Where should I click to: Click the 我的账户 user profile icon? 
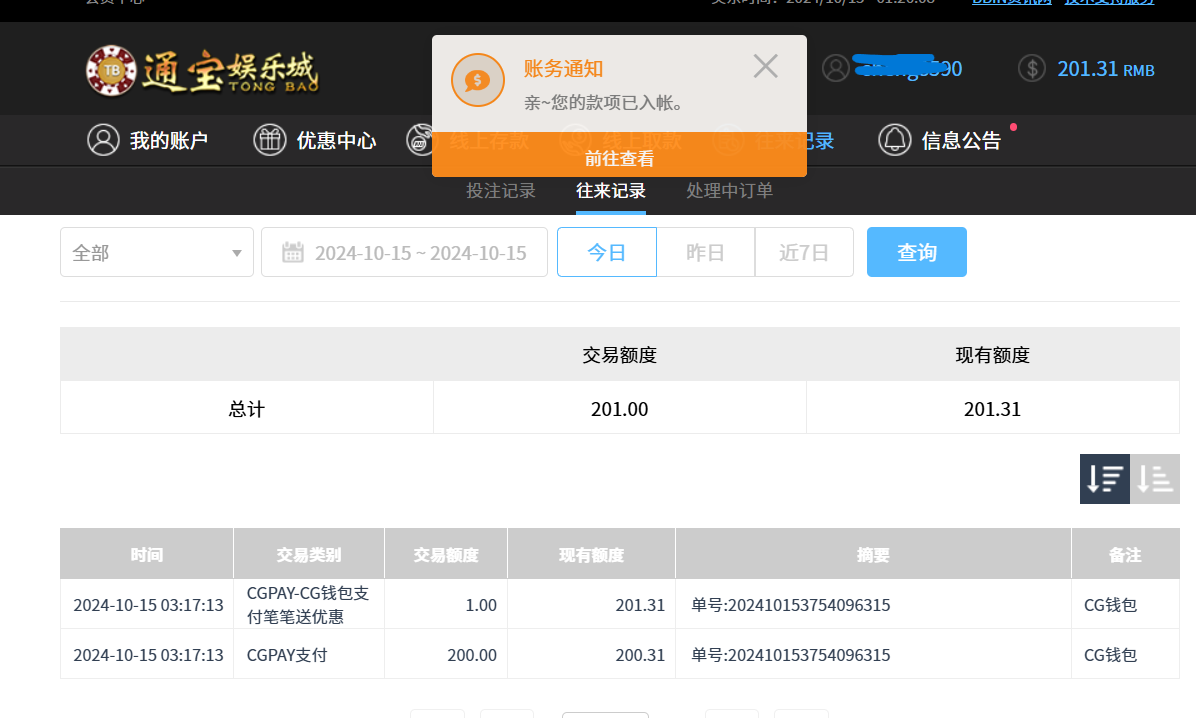click(103, 140)
